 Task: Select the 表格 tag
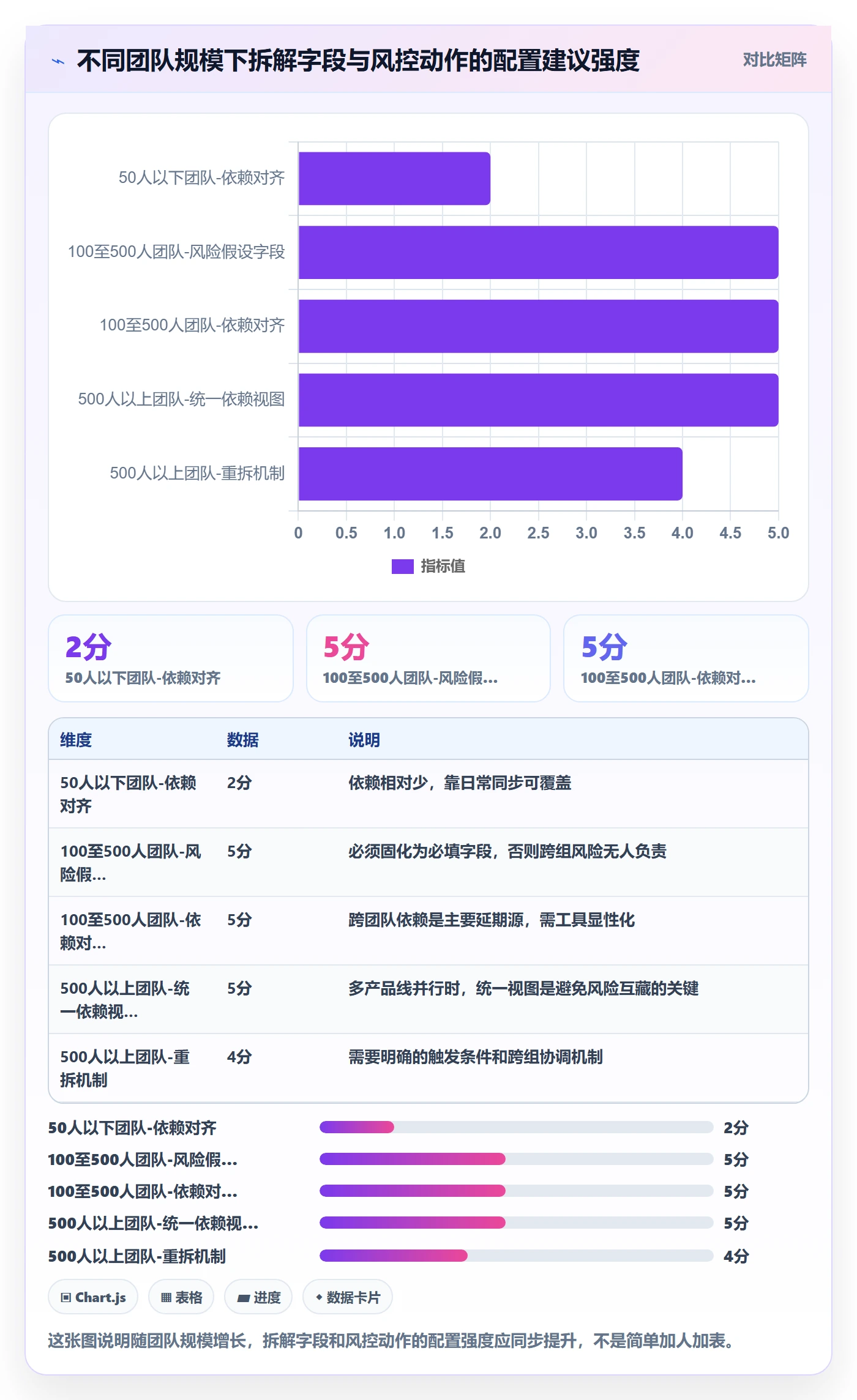(x=181, y=1297)
